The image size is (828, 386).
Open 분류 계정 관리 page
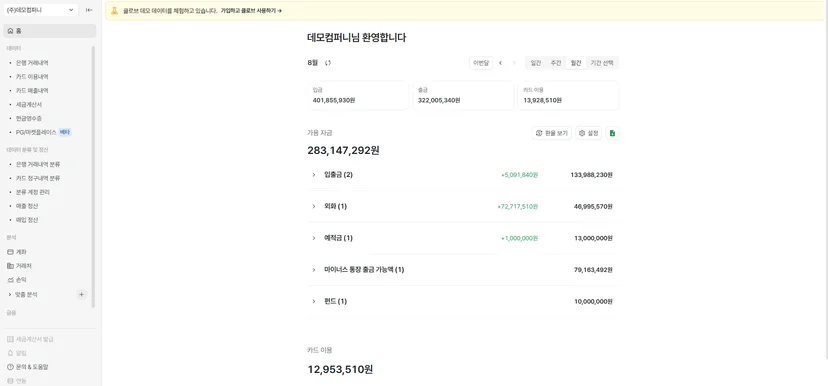33,192
